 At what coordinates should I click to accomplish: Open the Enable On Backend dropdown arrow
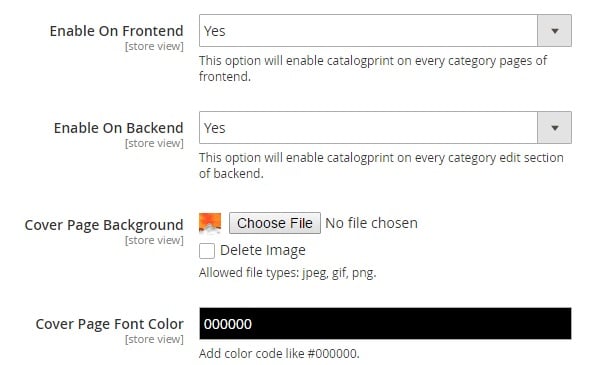(554, 128)
